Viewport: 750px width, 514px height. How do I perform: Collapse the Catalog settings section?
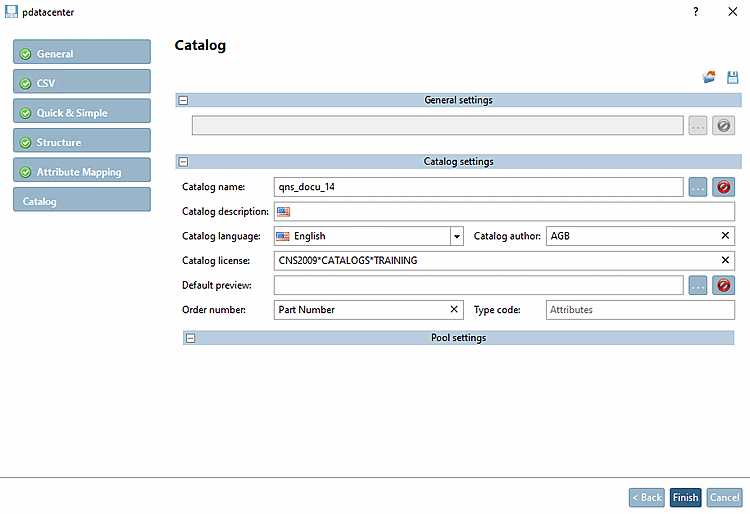click(183, 162)
